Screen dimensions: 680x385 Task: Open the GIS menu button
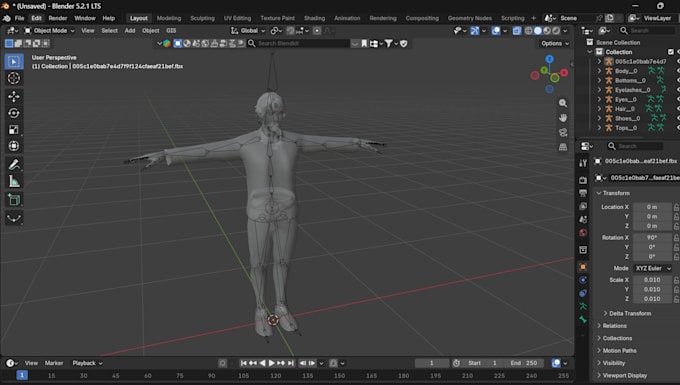pos(171,31)
